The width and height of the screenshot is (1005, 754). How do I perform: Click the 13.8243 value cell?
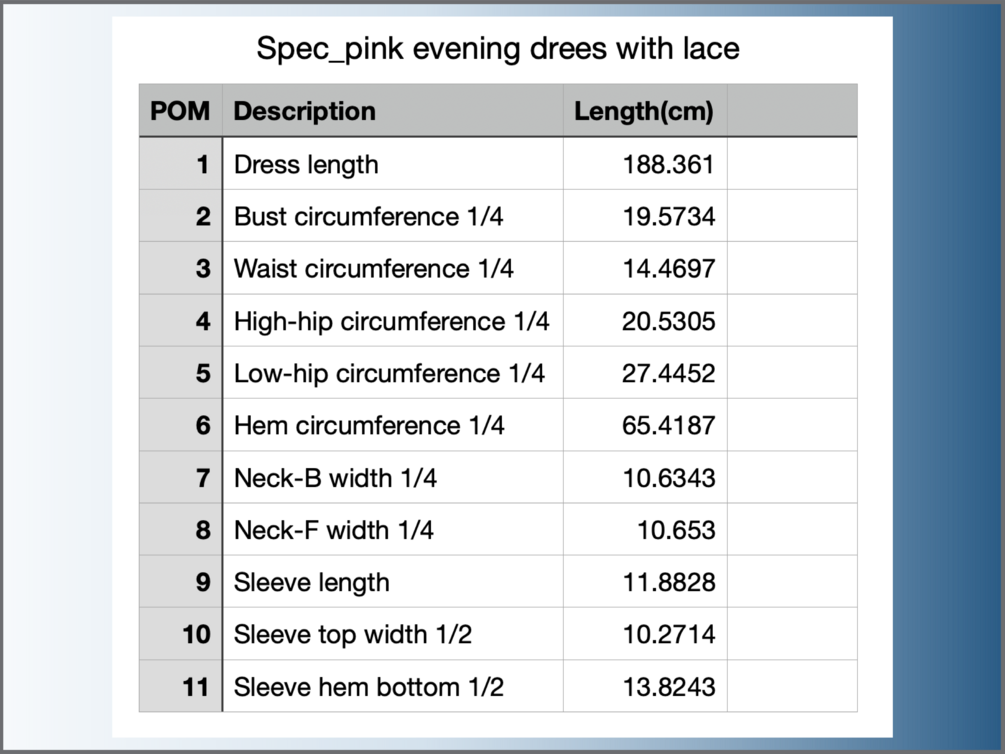pyautogui.click(x=645, y=686)
